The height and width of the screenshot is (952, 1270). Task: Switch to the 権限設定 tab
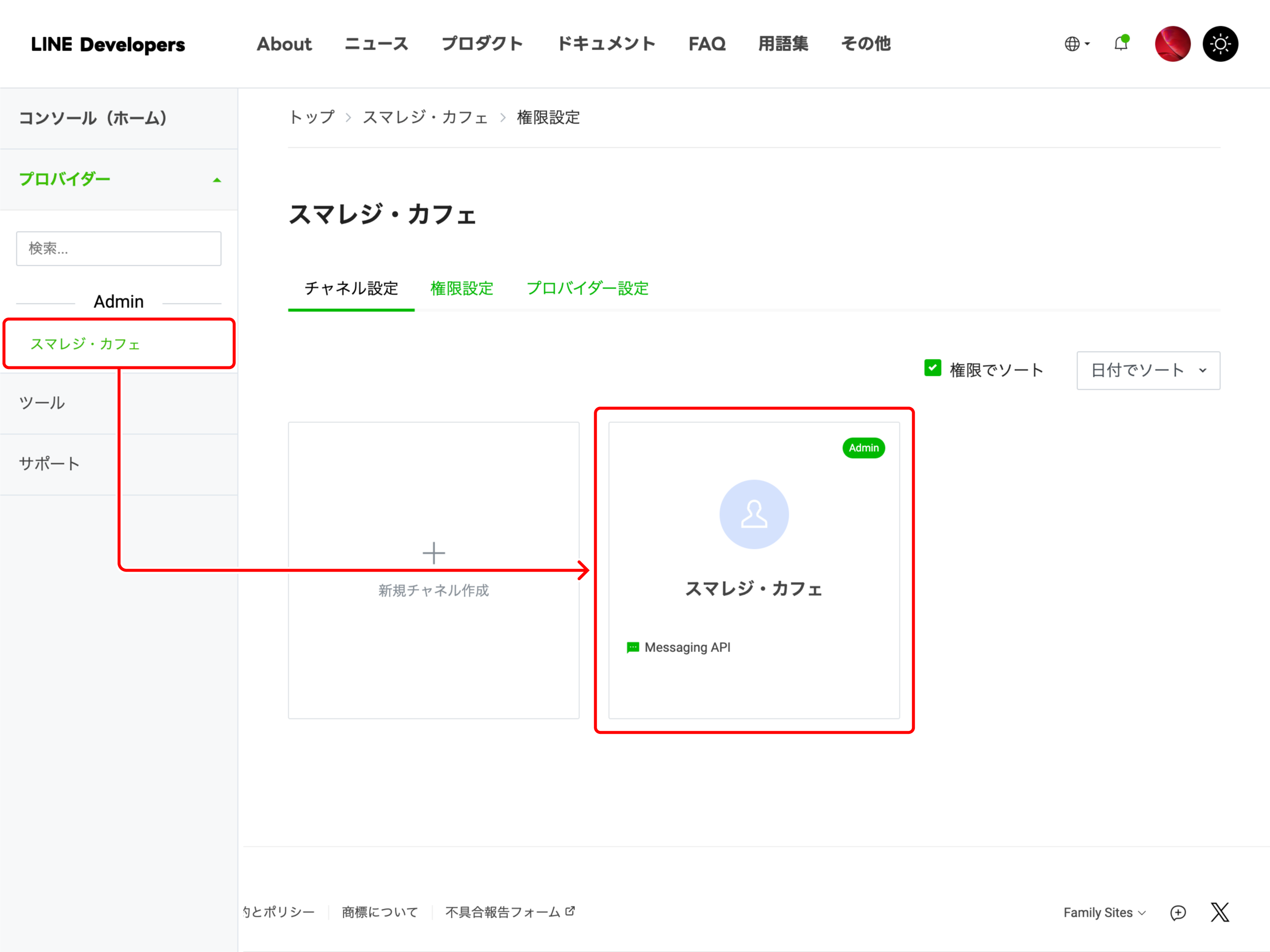point(462,289)
